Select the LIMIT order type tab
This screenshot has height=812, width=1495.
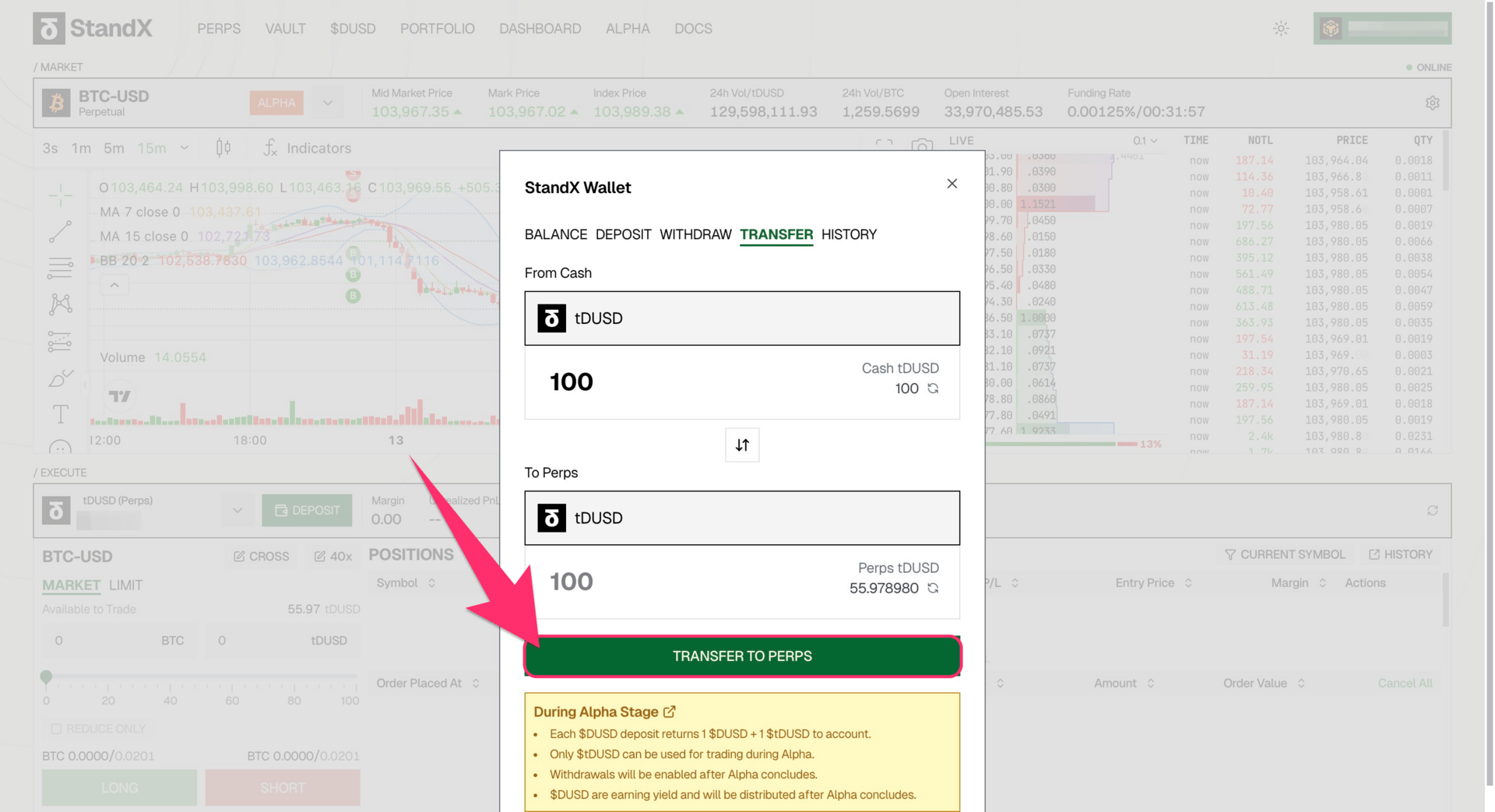tap(125, 585)
